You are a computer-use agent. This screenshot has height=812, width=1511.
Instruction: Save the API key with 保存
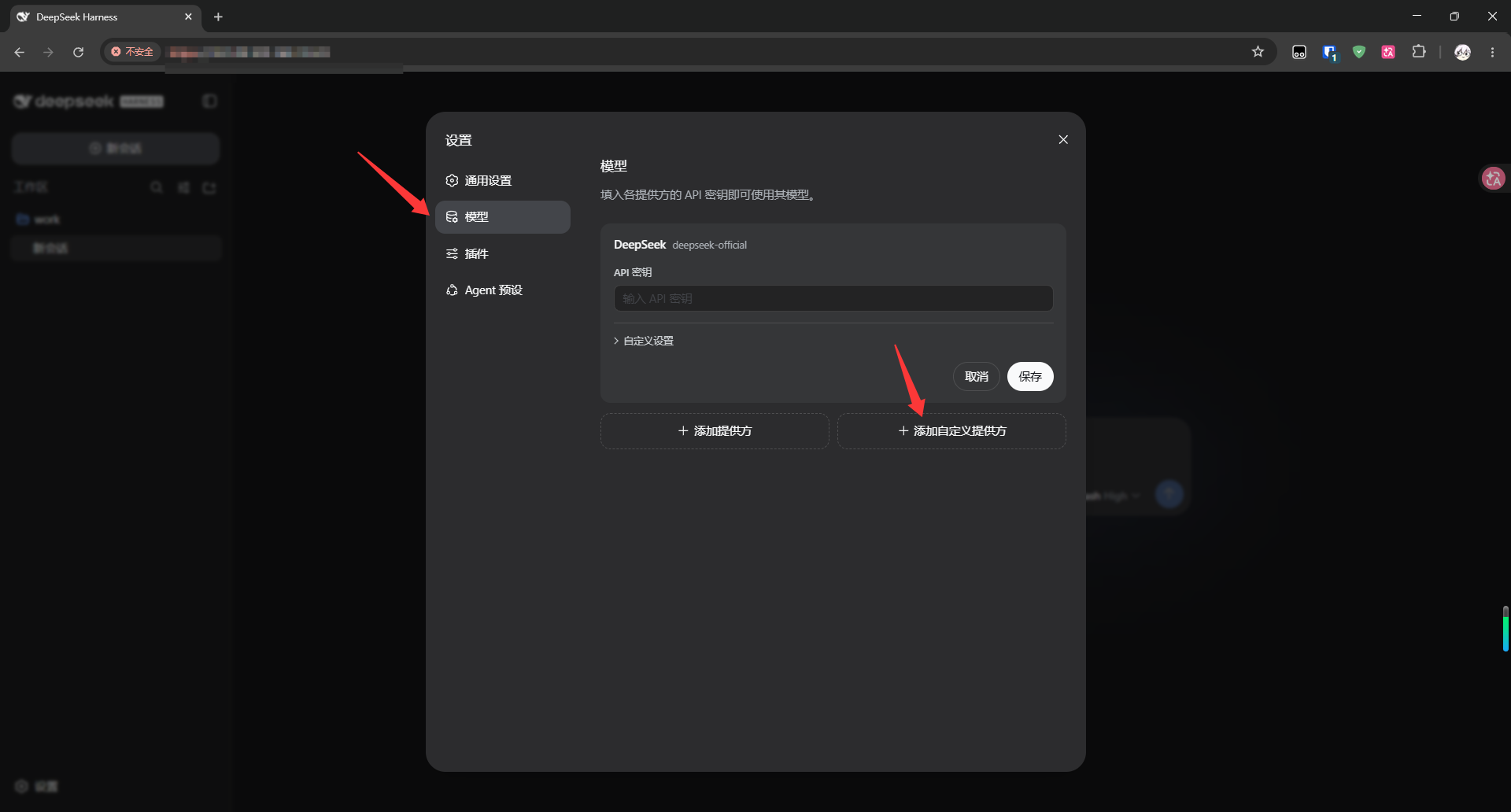(1030, 377)
